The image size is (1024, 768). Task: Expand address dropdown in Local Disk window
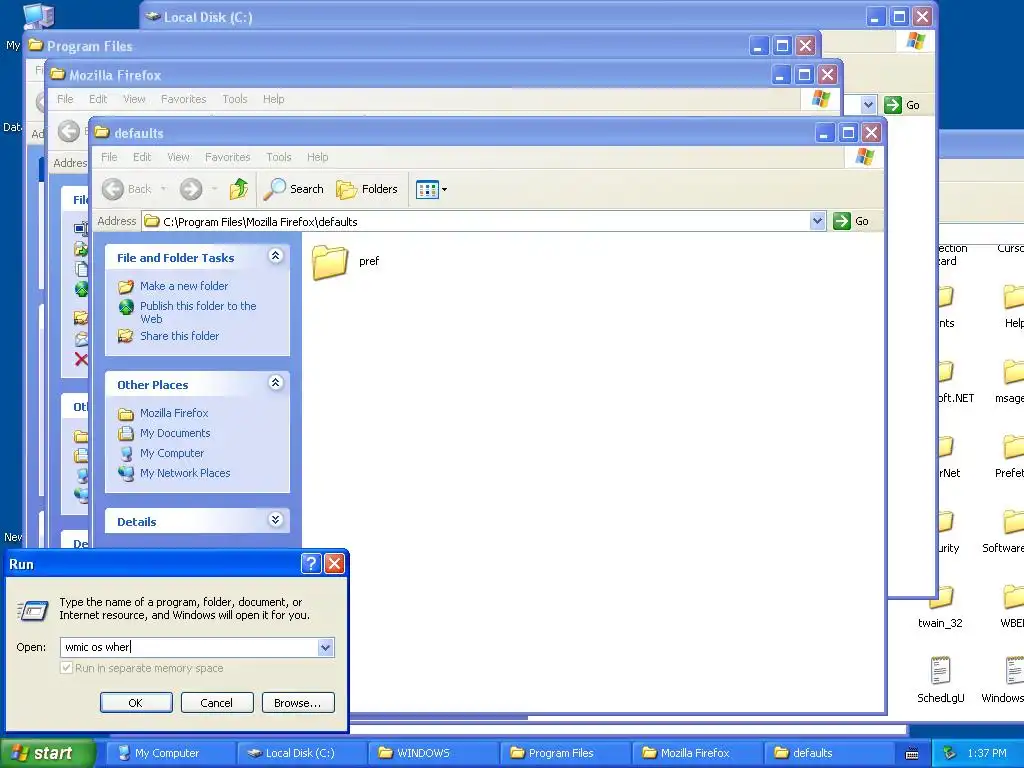(x=868, y=104)
